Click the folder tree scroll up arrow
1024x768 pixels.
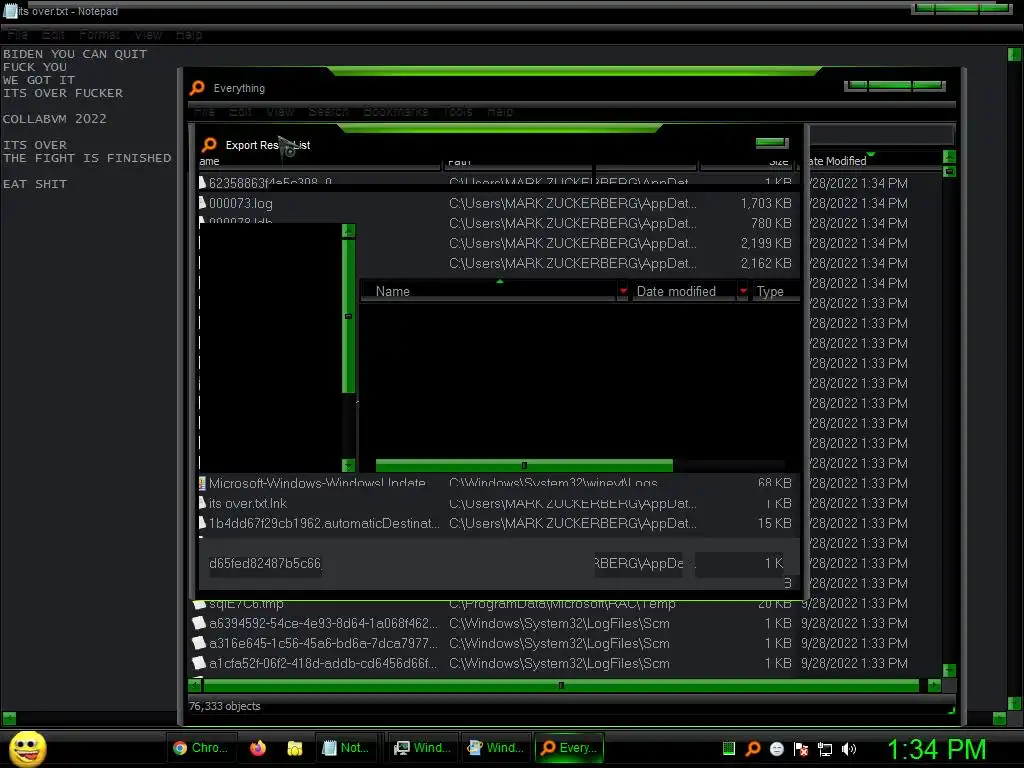[348, 231]
